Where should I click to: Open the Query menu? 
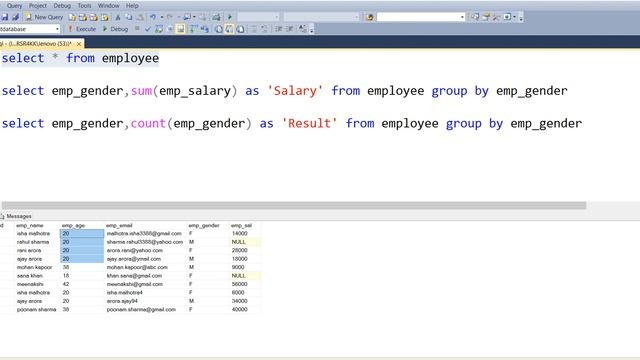14,6
